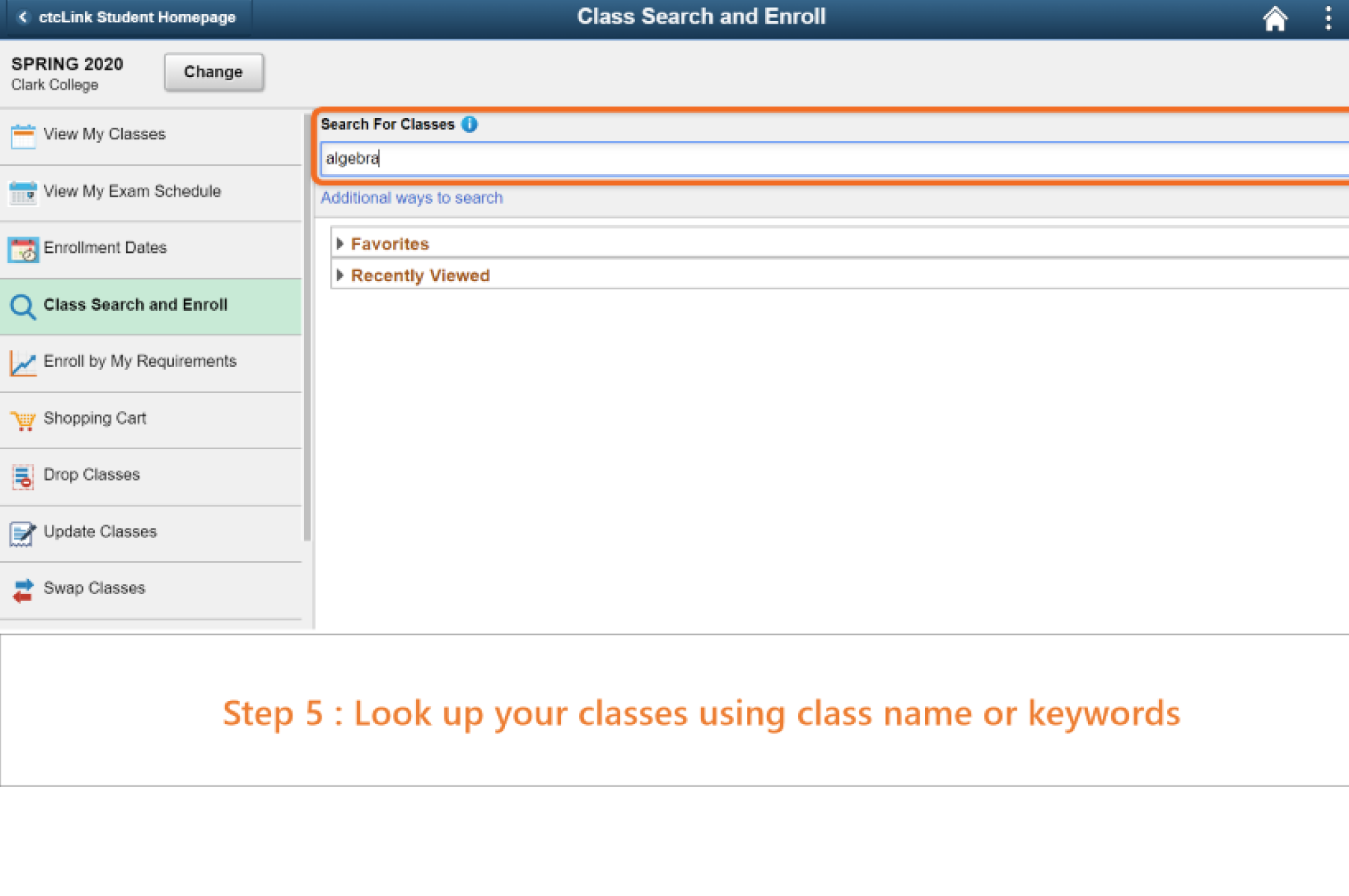Click the Home house icon
1349x896 pixels.
tap(1274, 18)
